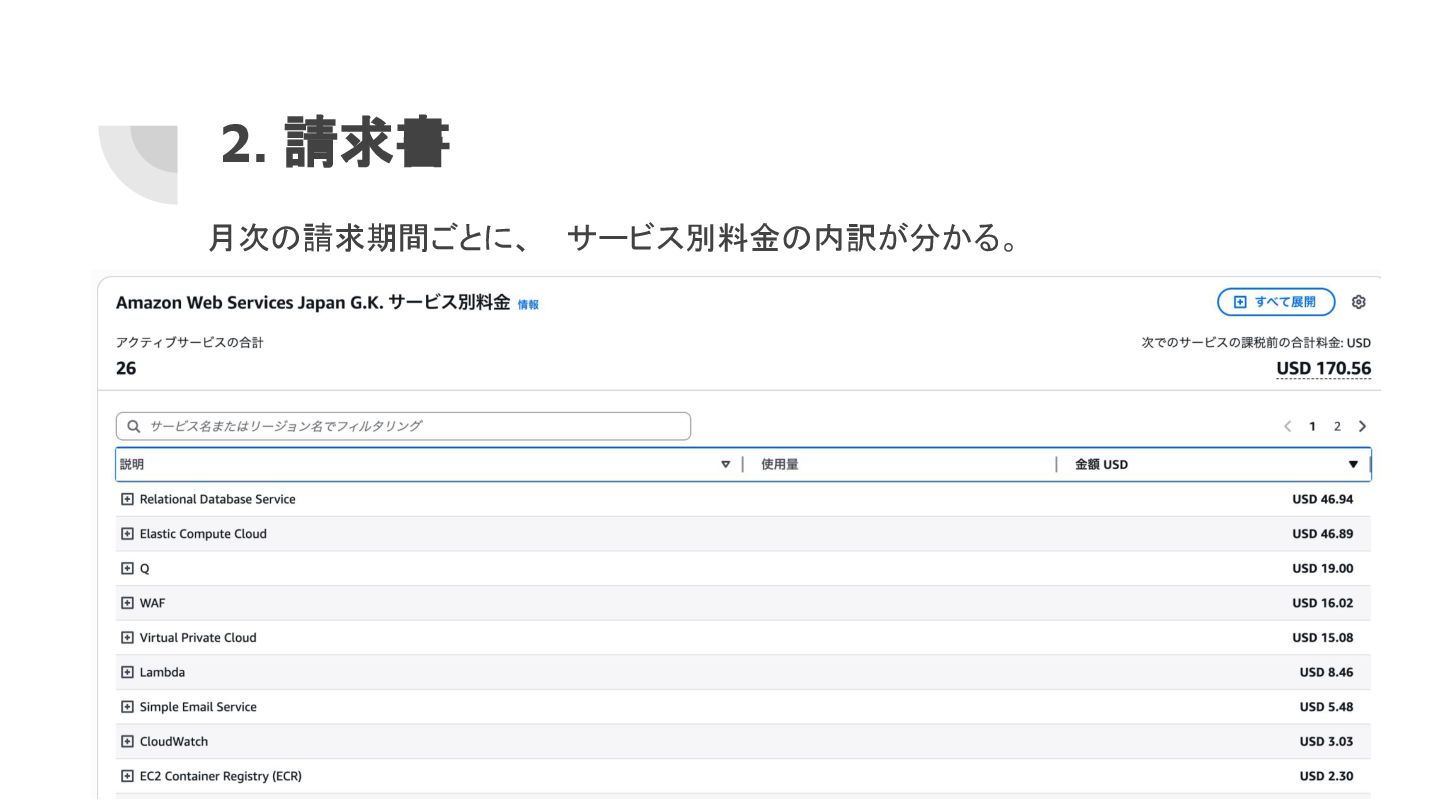The height and width of the screenshot is (810, 1440).
Task: Go to page 2 of services
Action: click(x=1337, y=427)
